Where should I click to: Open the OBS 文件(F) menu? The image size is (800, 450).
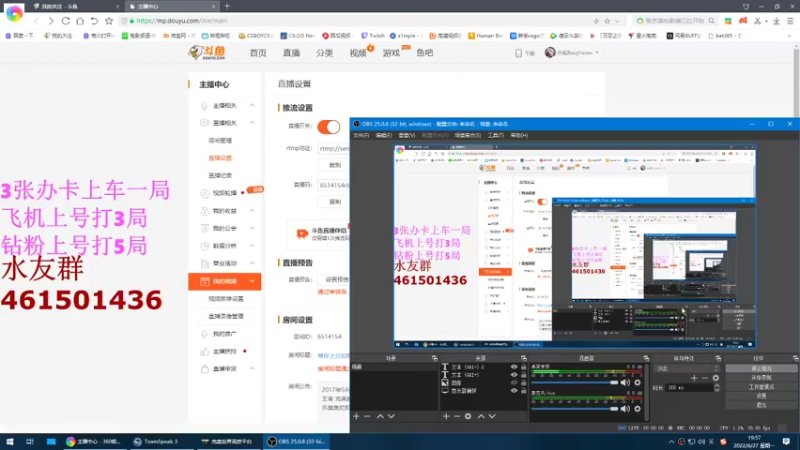point(361,135)
